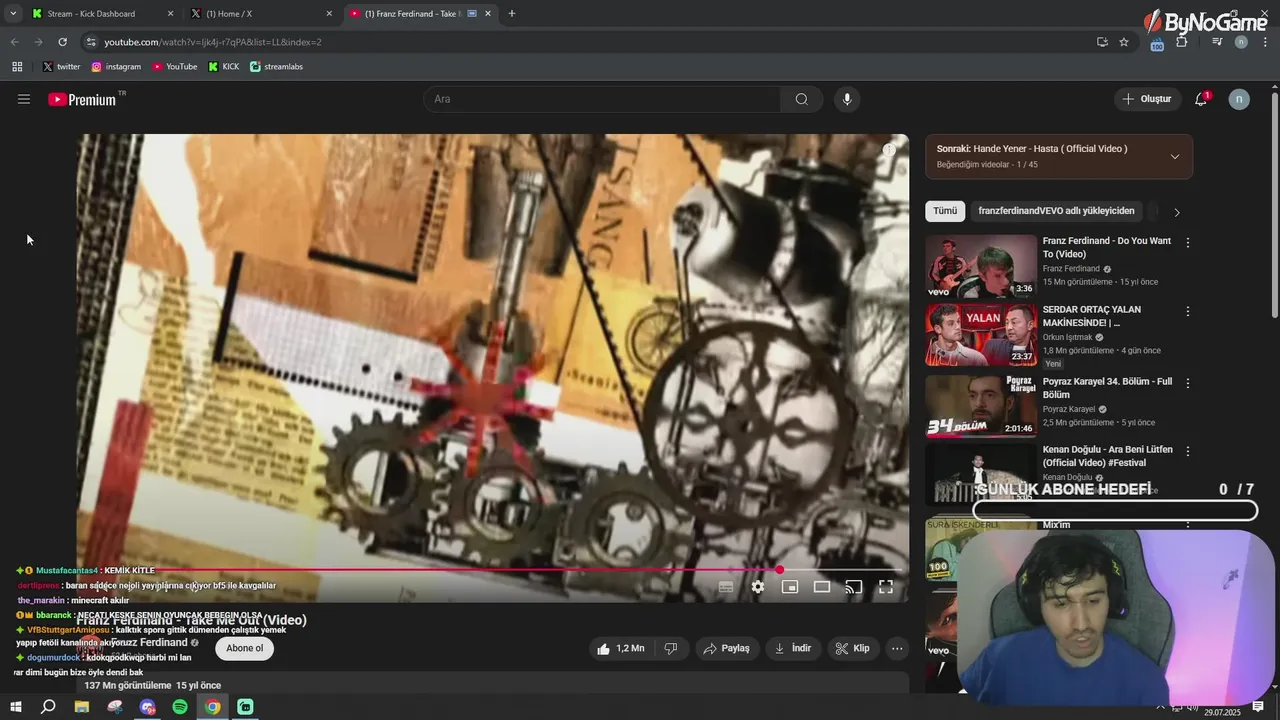Open the YouTube account avatar menu
Screen dimensions: 1280x720
coord(1239,99)
